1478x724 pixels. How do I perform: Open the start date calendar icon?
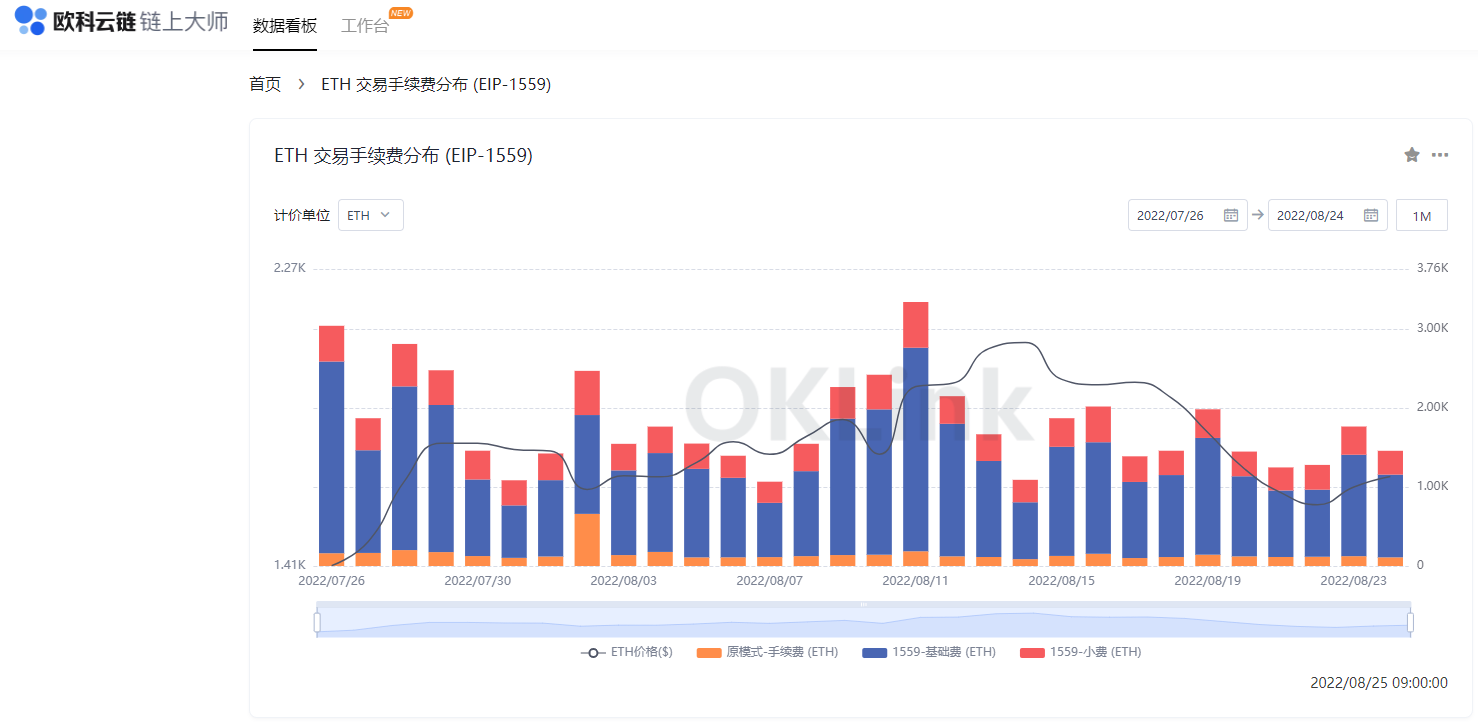[x=1232, y=214]
